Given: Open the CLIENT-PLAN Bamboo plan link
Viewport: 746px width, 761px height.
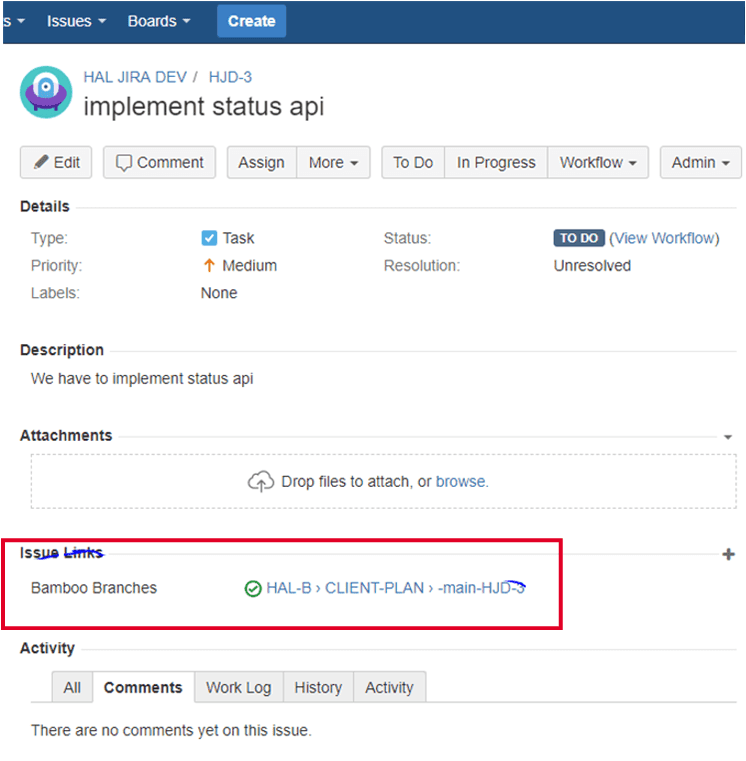Looking at the screenshot, I should tap(374, 588).
